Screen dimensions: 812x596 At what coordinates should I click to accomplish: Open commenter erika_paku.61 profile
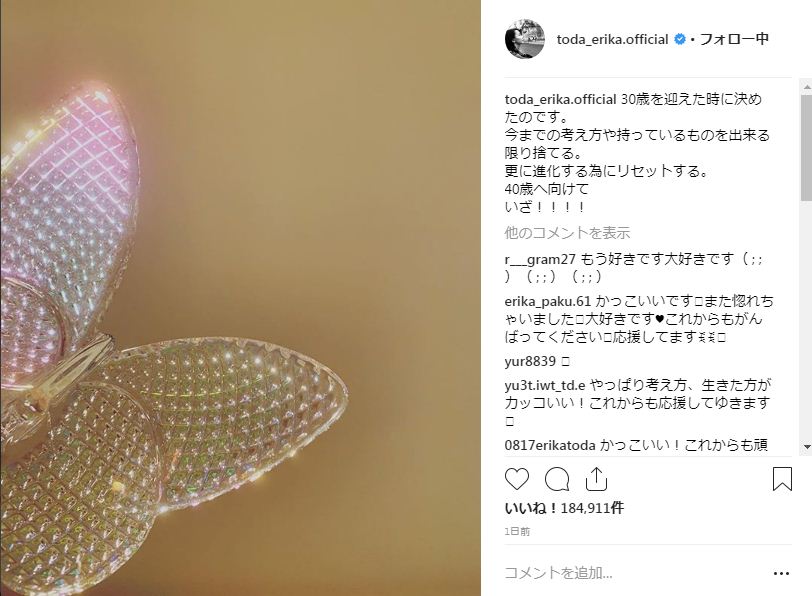547,301
